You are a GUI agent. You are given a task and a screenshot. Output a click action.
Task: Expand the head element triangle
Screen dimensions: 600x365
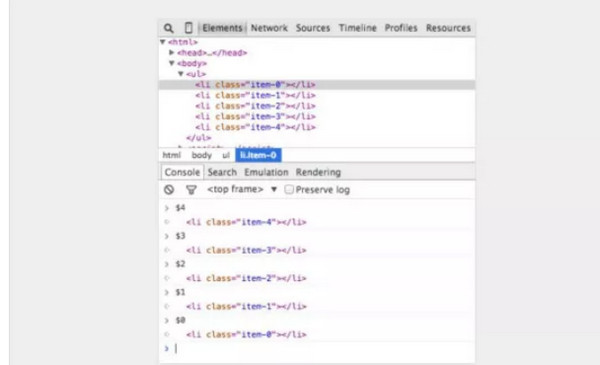tap(172, 52)
